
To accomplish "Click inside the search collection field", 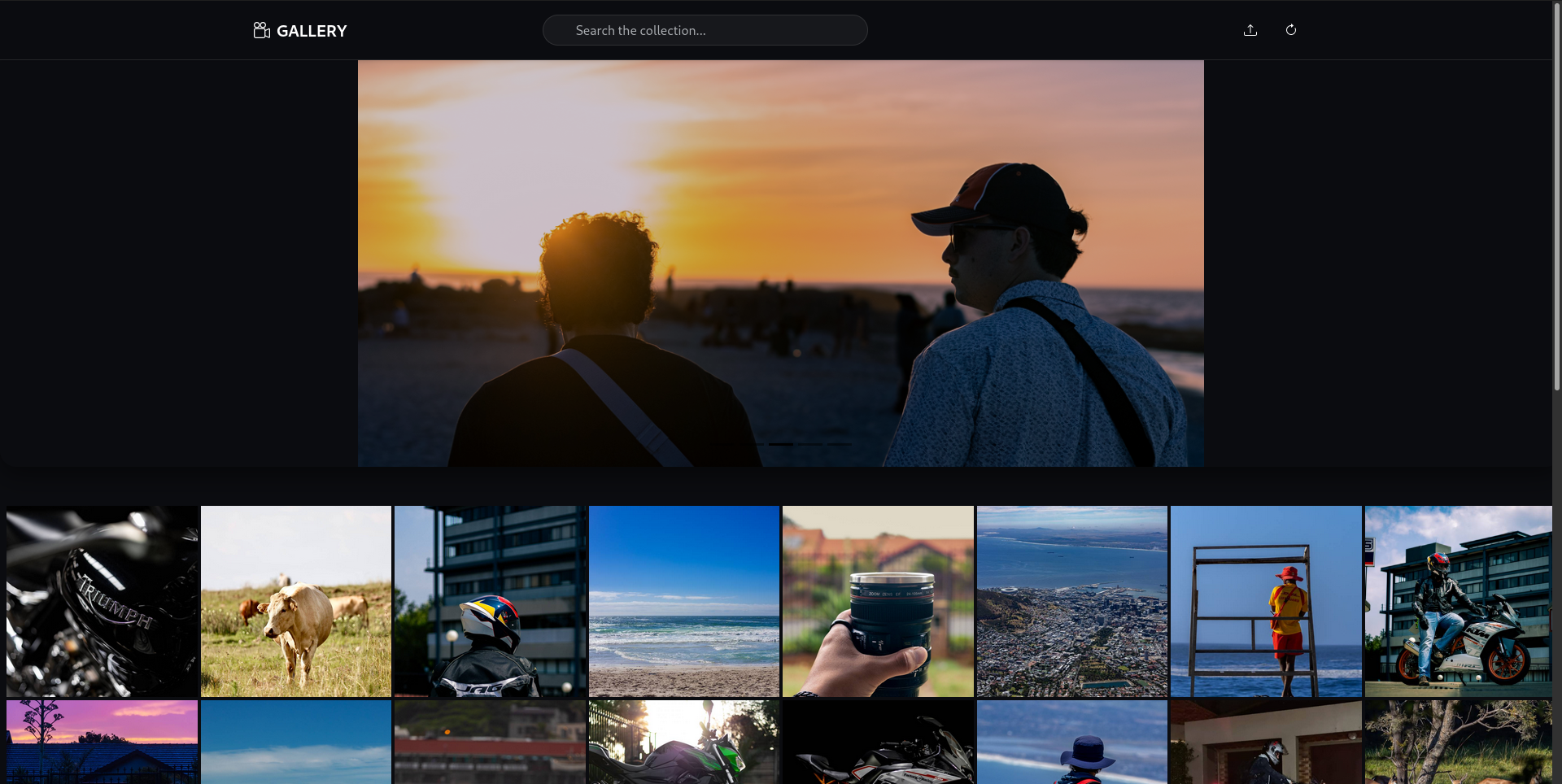I will pyautogui.click(x=705, y=30).
